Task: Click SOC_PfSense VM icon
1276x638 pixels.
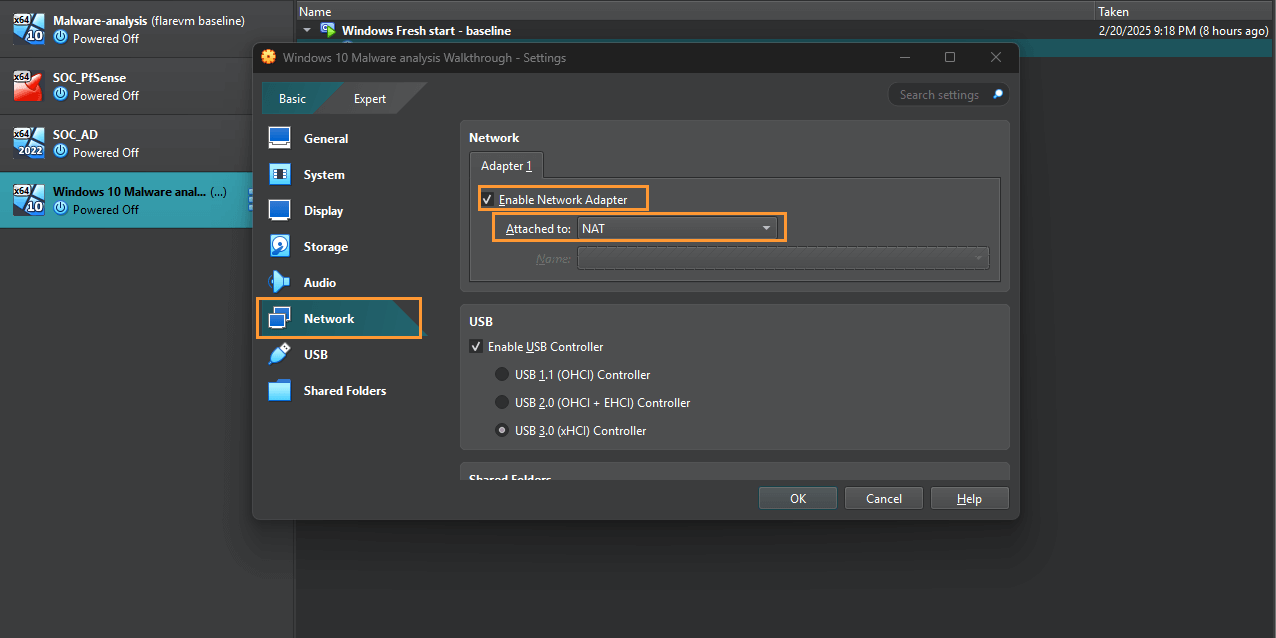Action: [x=28, y=86]
